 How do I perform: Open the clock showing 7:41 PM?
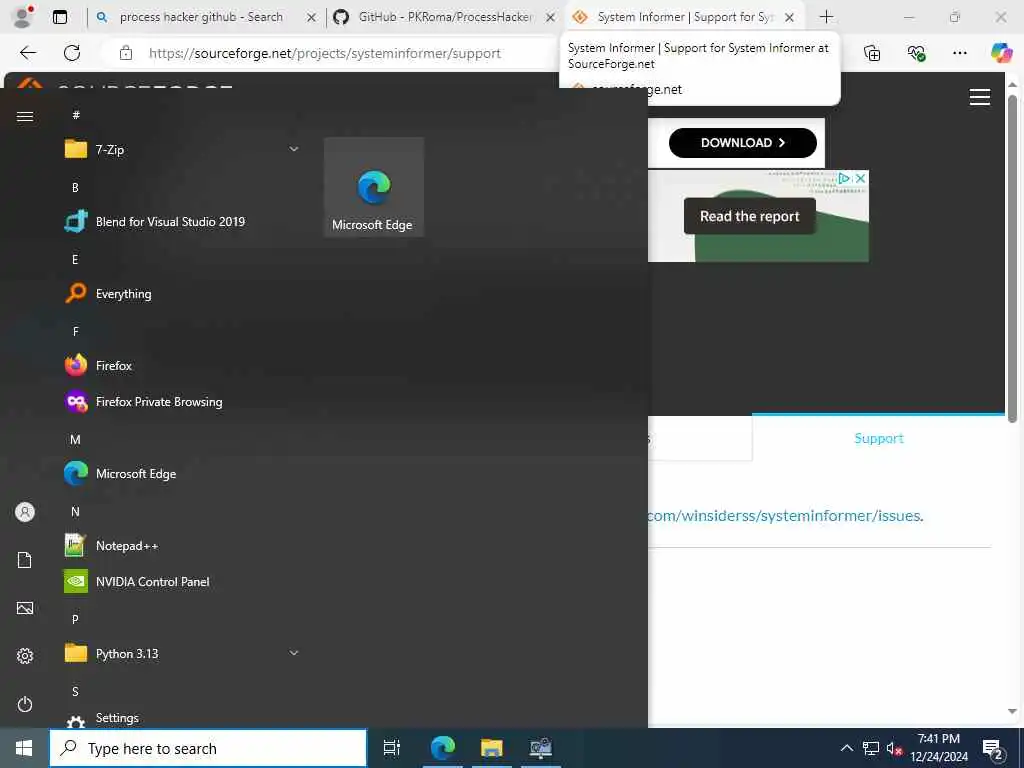point(939,748)
